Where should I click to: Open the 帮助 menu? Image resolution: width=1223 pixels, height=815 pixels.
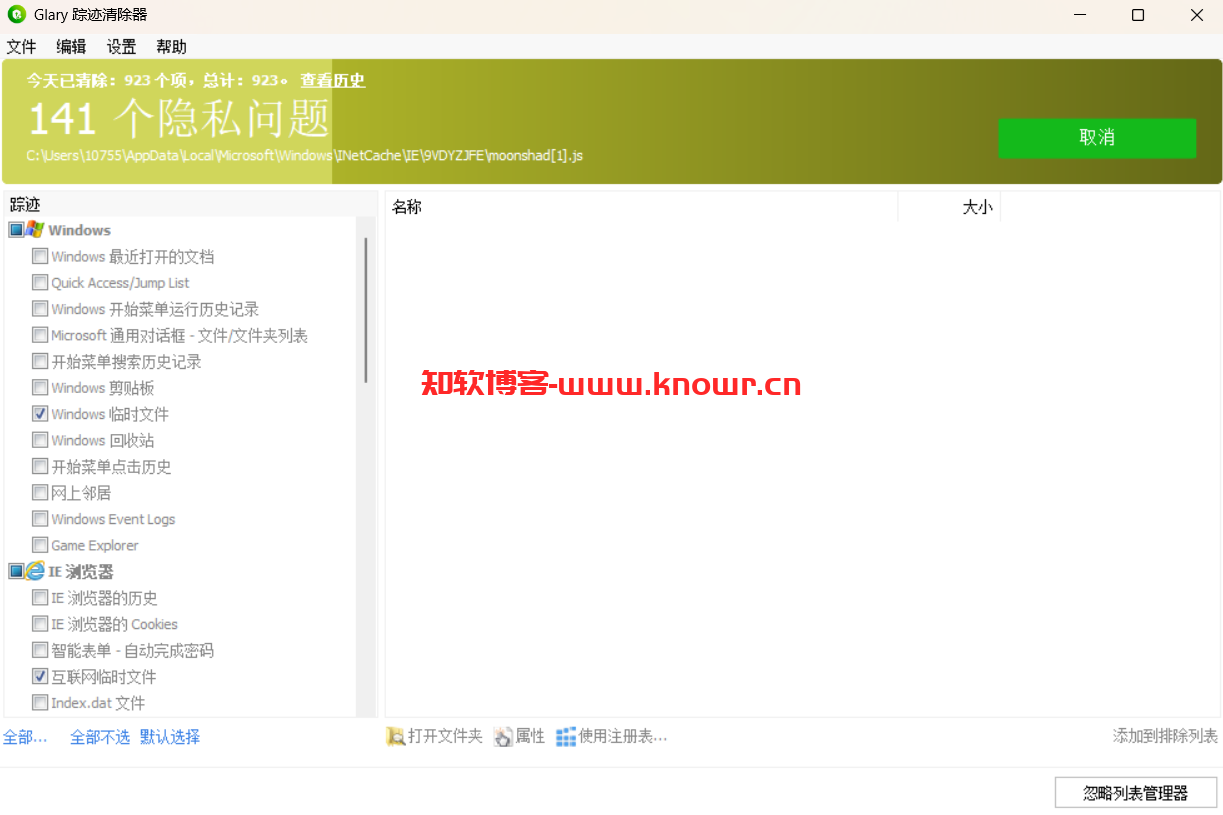(x=171, y=47)
